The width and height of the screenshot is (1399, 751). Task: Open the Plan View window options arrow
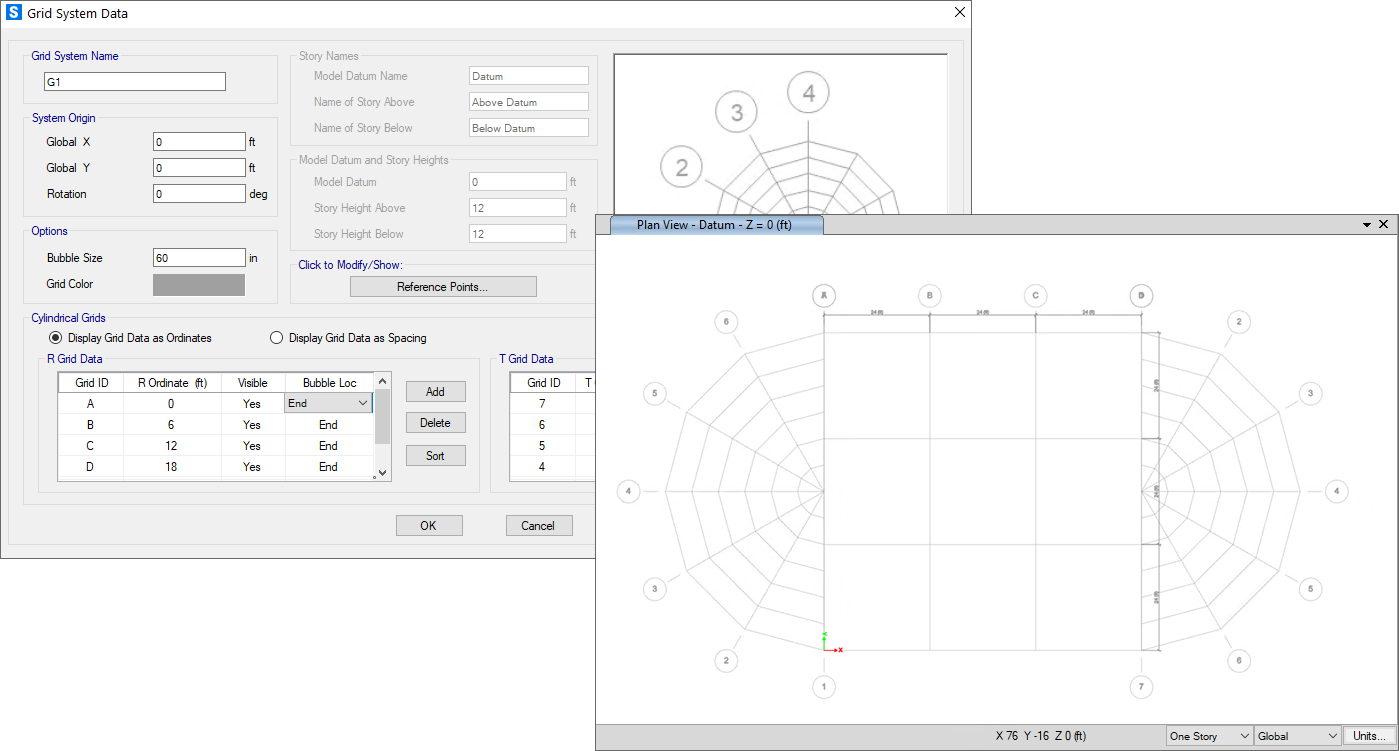click(1366, 224)
